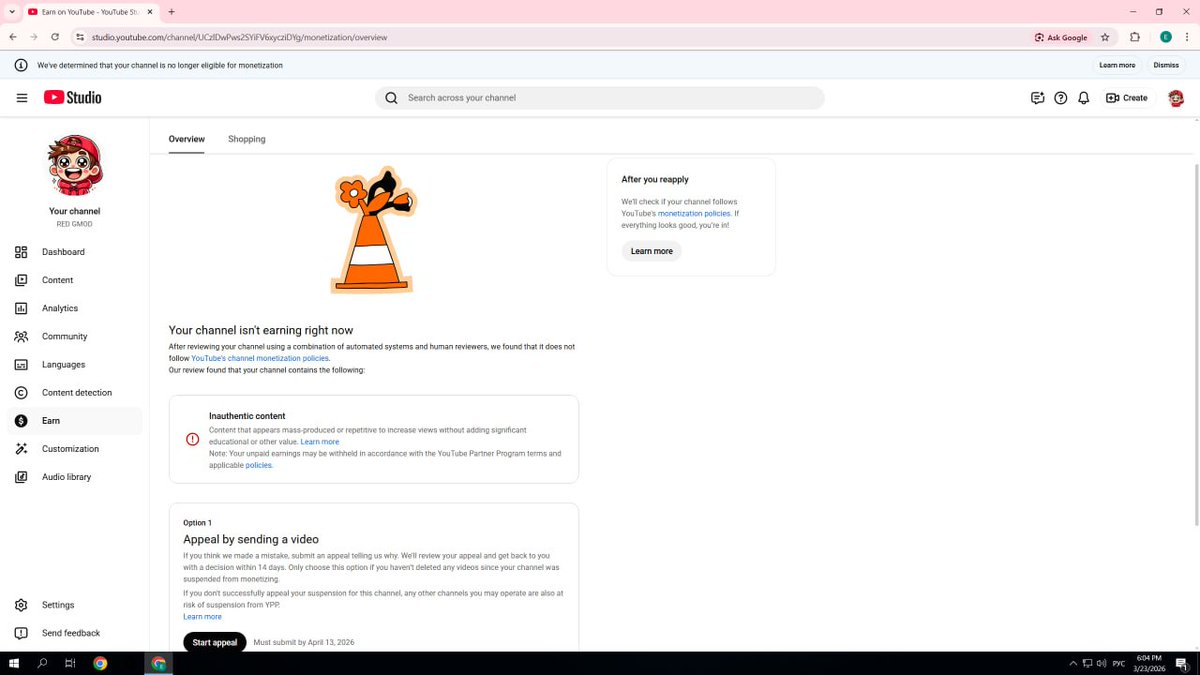Click Learn more in After you reapply card
The image size is (1200, 675).
point(652,251)
